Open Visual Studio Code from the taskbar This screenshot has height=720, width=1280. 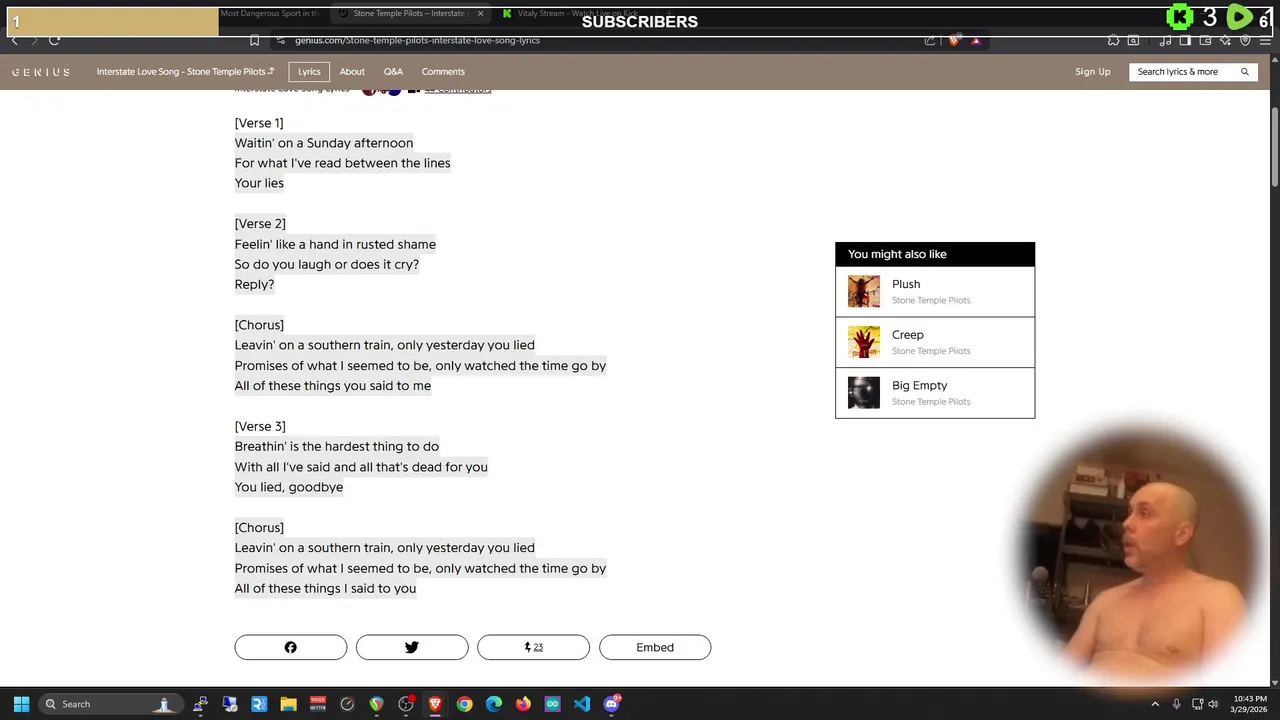582,704
